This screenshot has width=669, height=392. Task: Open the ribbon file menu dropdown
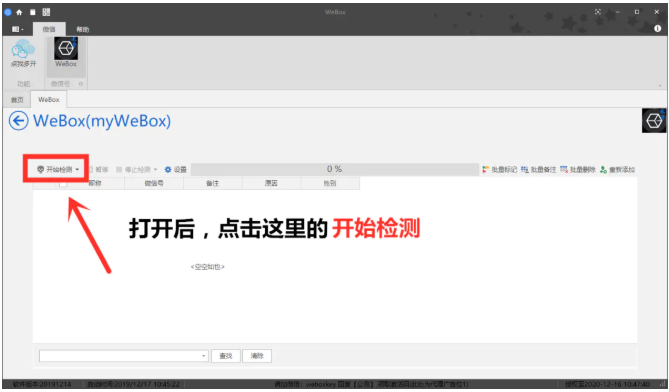17,29
